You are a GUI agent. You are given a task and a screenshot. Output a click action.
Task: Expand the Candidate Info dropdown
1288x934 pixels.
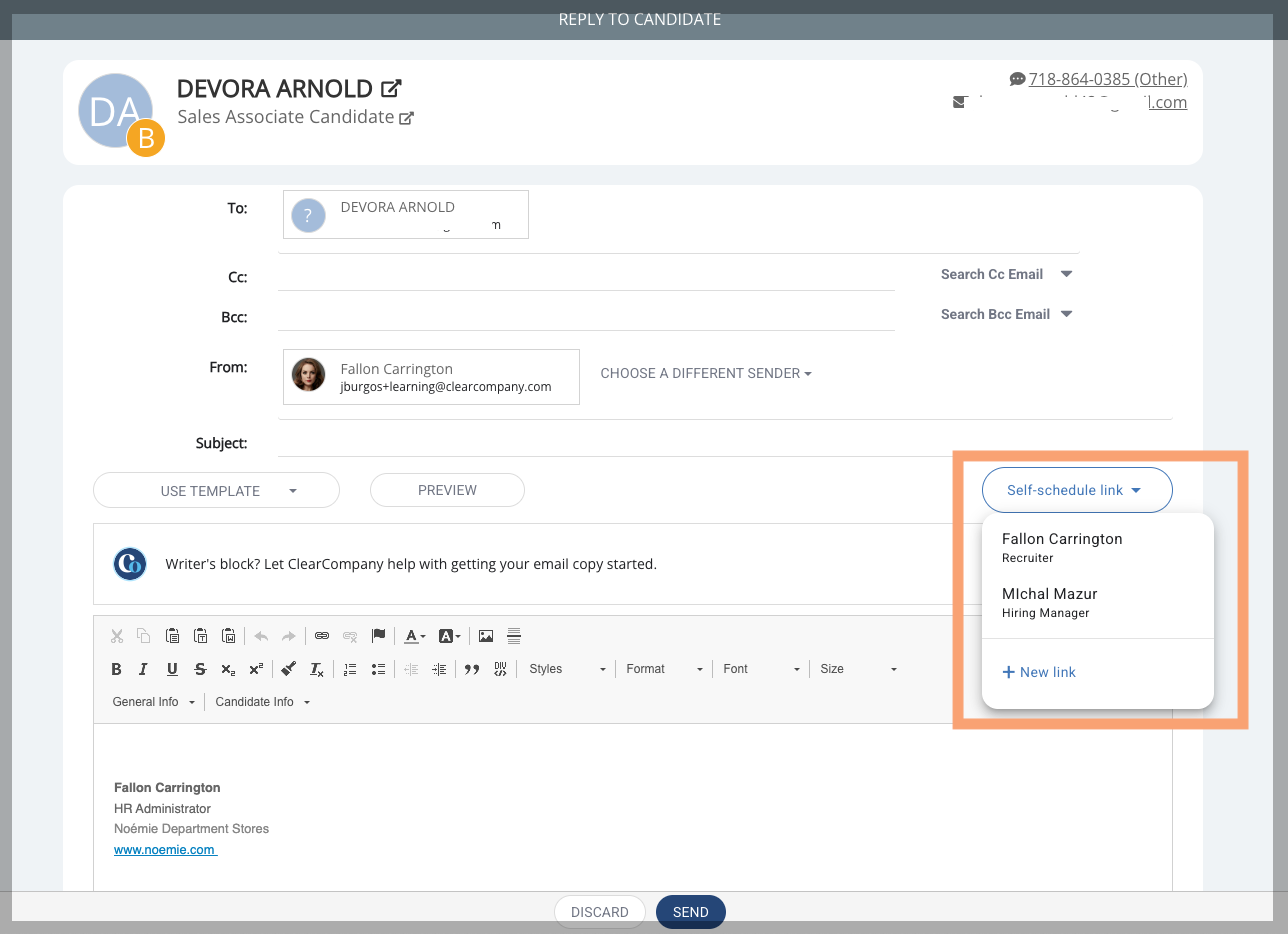click(263, 702)
